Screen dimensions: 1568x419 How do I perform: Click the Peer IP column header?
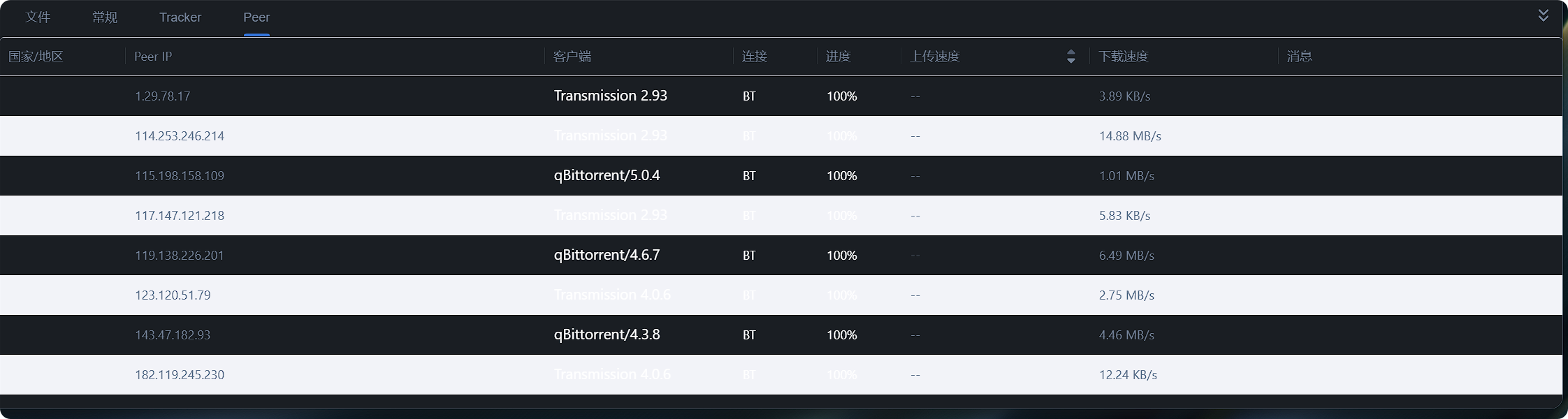(x=153, y=57)
